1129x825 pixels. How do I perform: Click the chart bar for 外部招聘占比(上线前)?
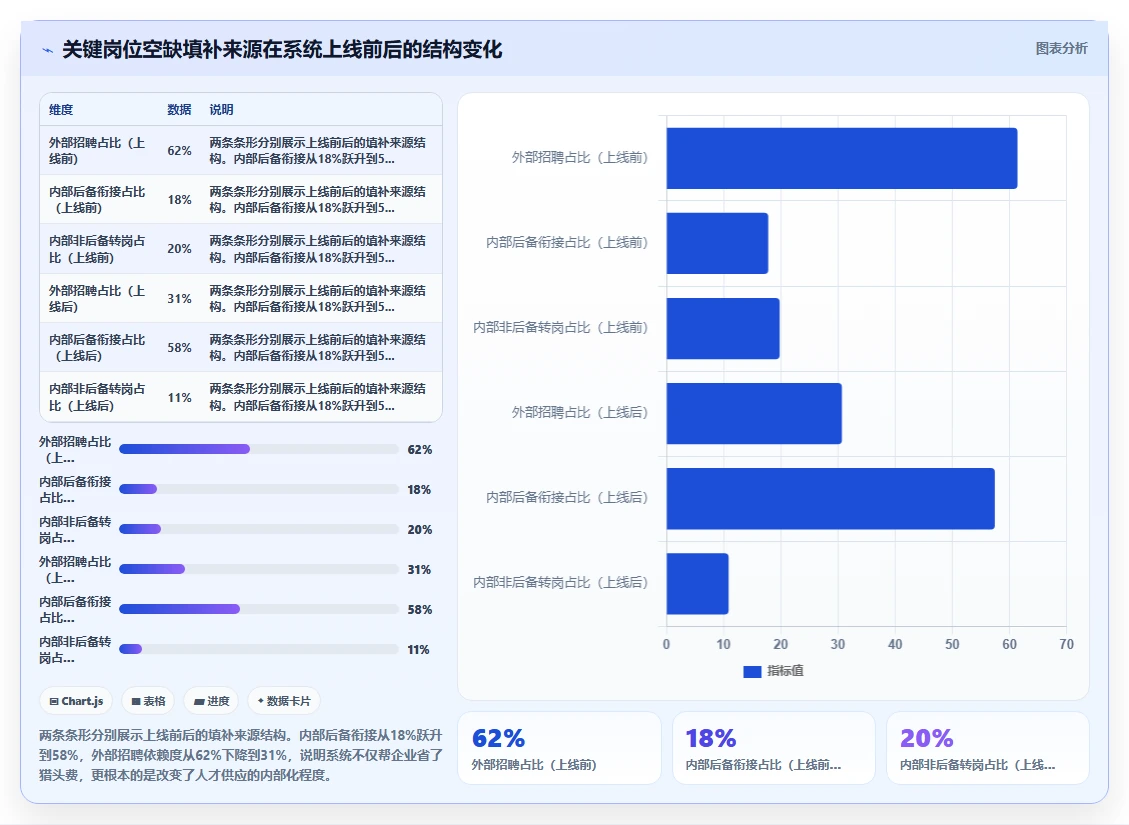click(x=842, y=158)
